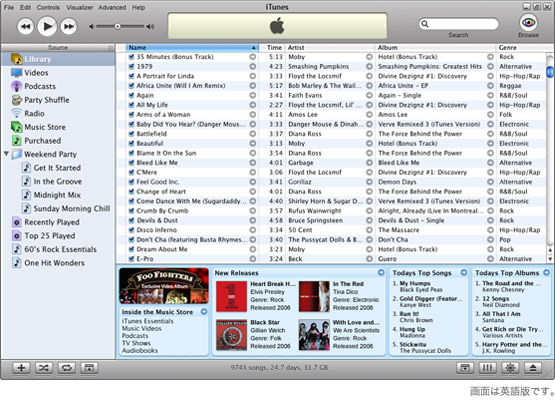Viewport: 555px width, 406px height.
Task: Open Podcasts in the source list
Action: coord(58,86)
